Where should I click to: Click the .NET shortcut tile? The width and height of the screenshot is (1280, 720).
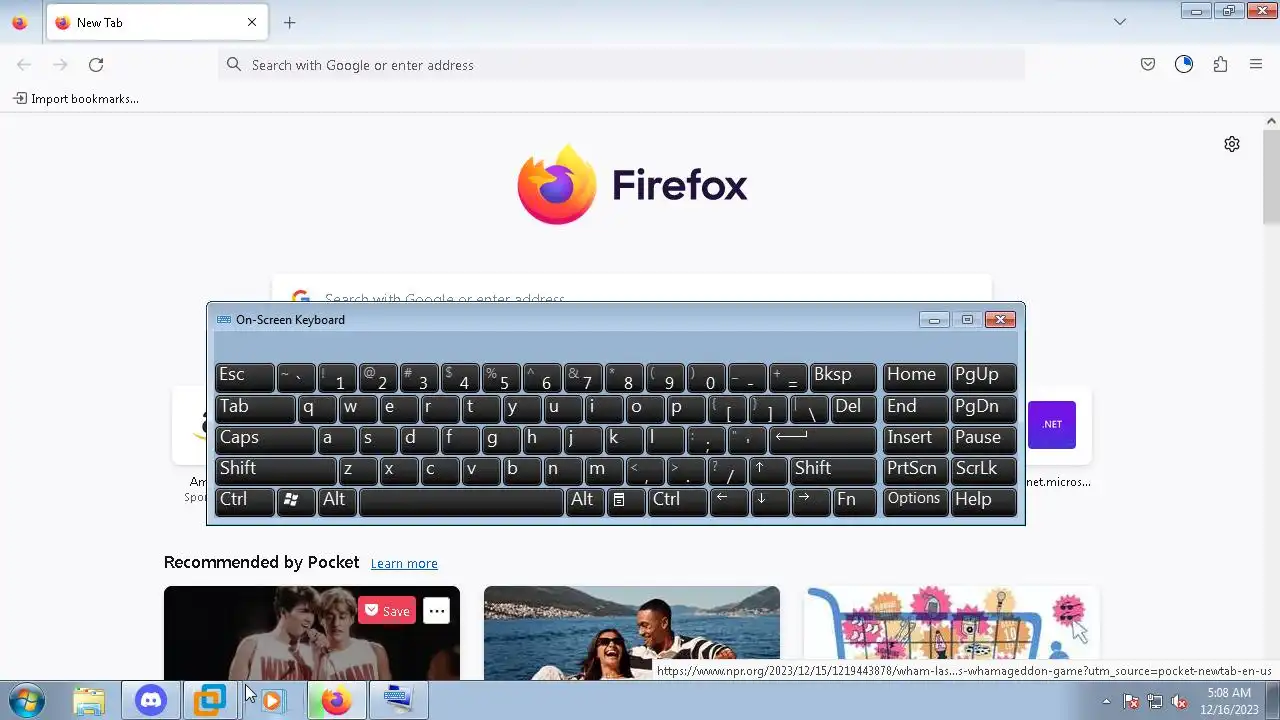tap(1052, 424)
